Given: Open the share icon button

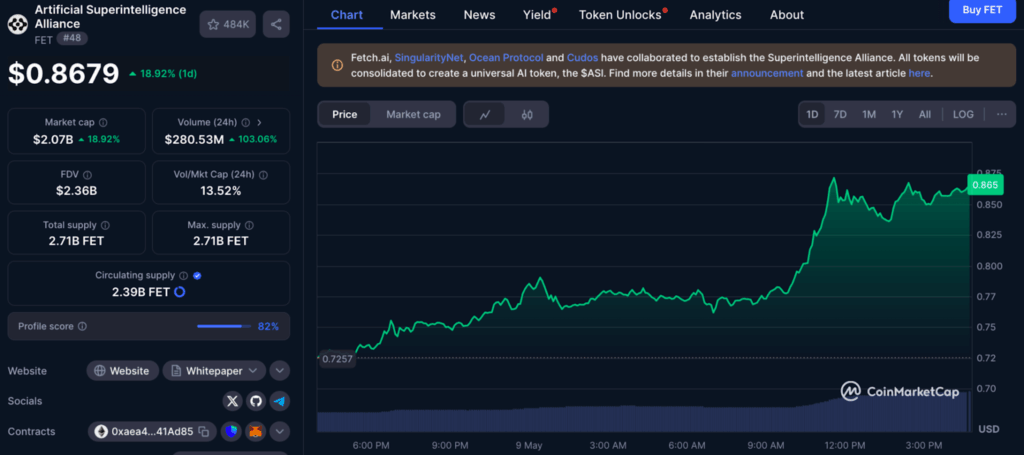Looking at the screenshot, I should point(276,25).
